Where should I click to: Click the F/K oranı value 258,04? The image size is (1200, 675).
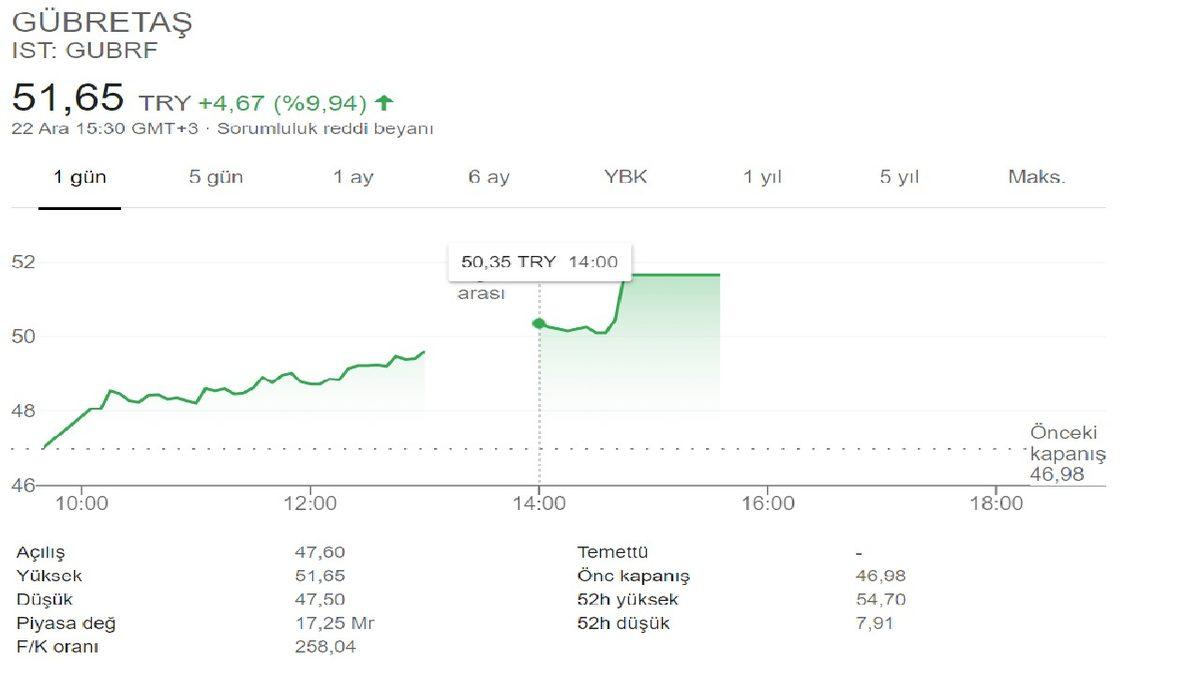point(325,647)
